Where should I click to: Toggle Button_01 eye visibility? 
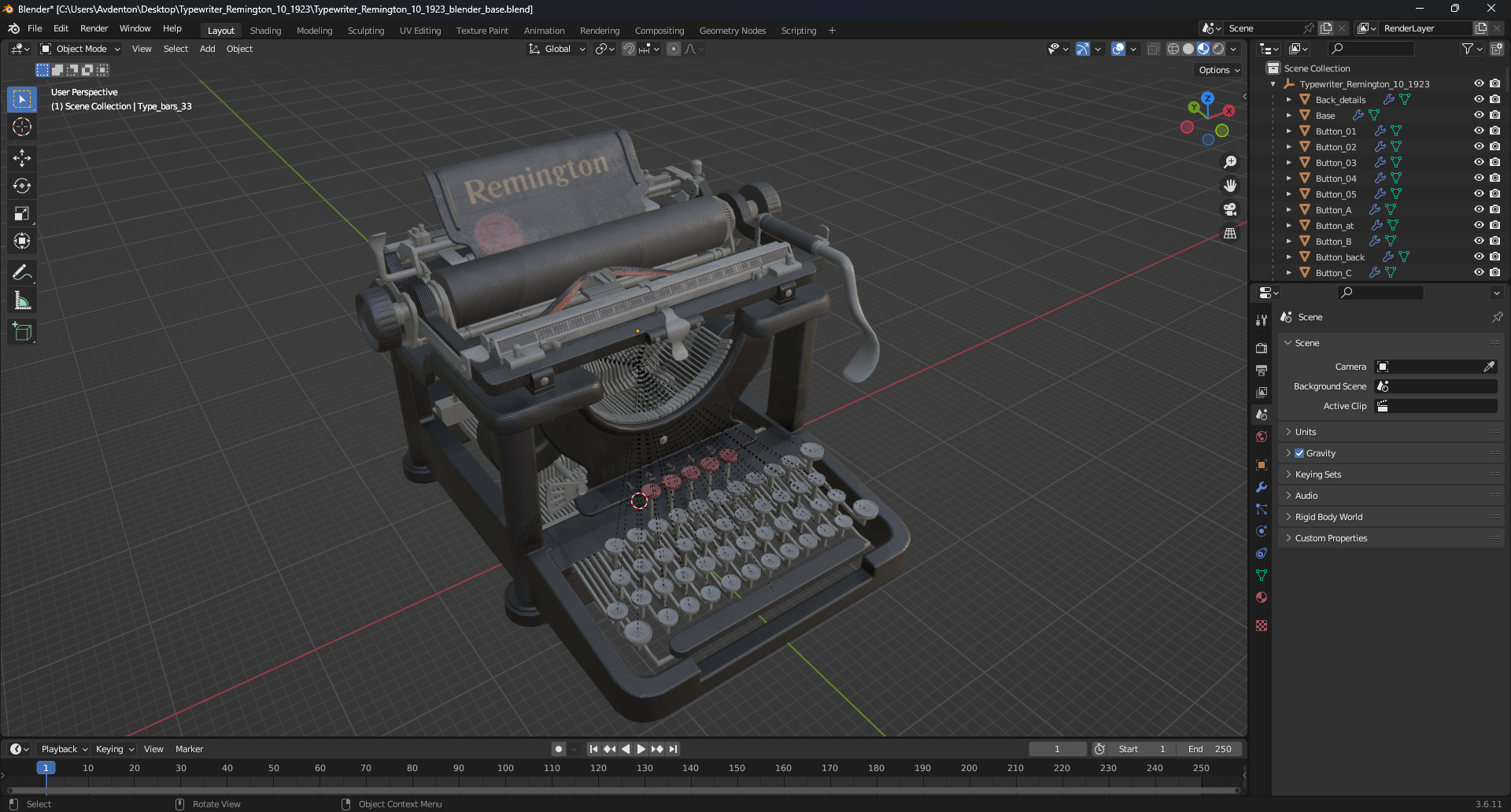coord(1479,131)
